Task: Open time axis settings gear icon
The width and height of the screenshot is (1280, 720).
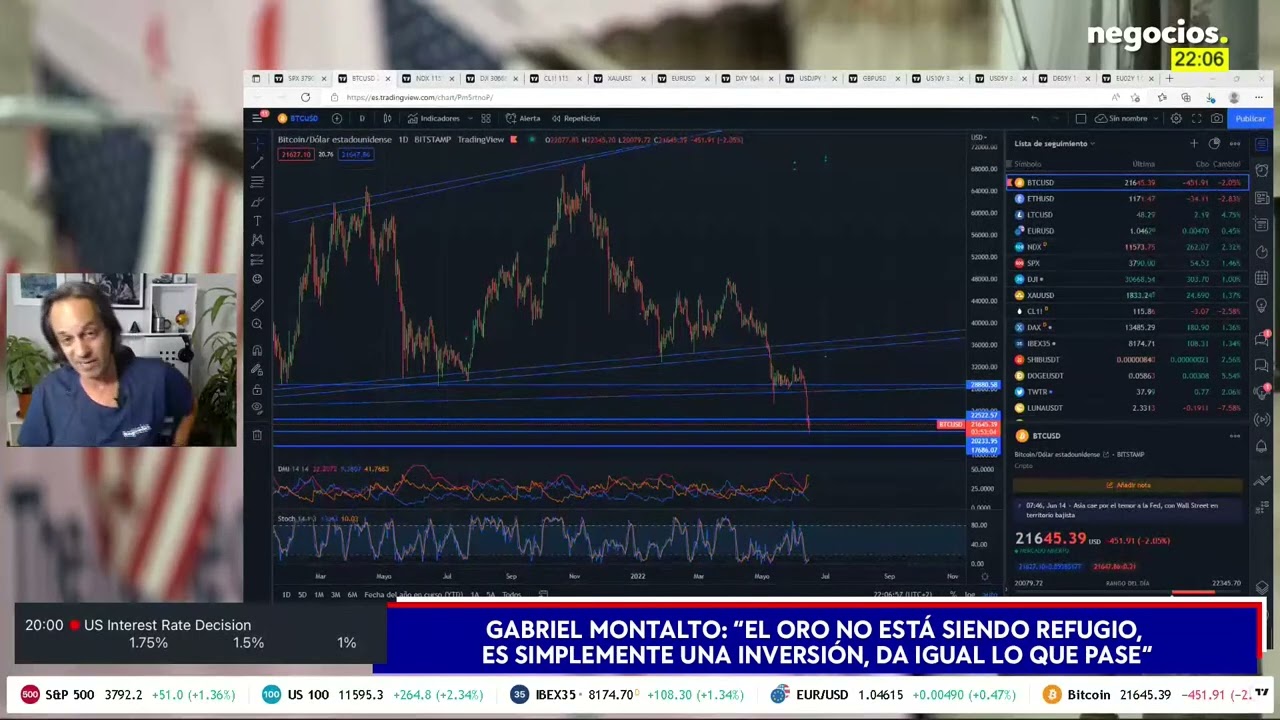Action: point(984,576)
